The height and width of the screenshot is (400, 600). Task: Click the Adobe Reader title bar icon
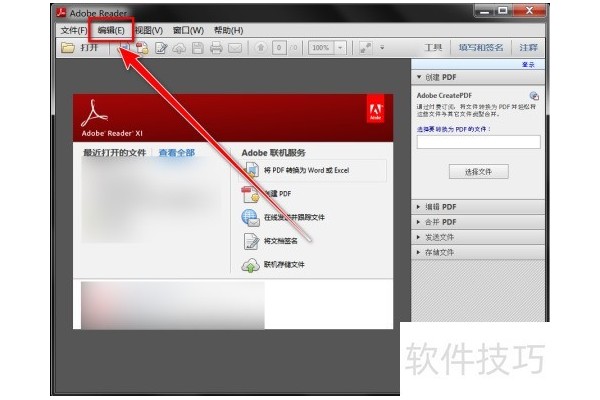[x=61, y=13]
